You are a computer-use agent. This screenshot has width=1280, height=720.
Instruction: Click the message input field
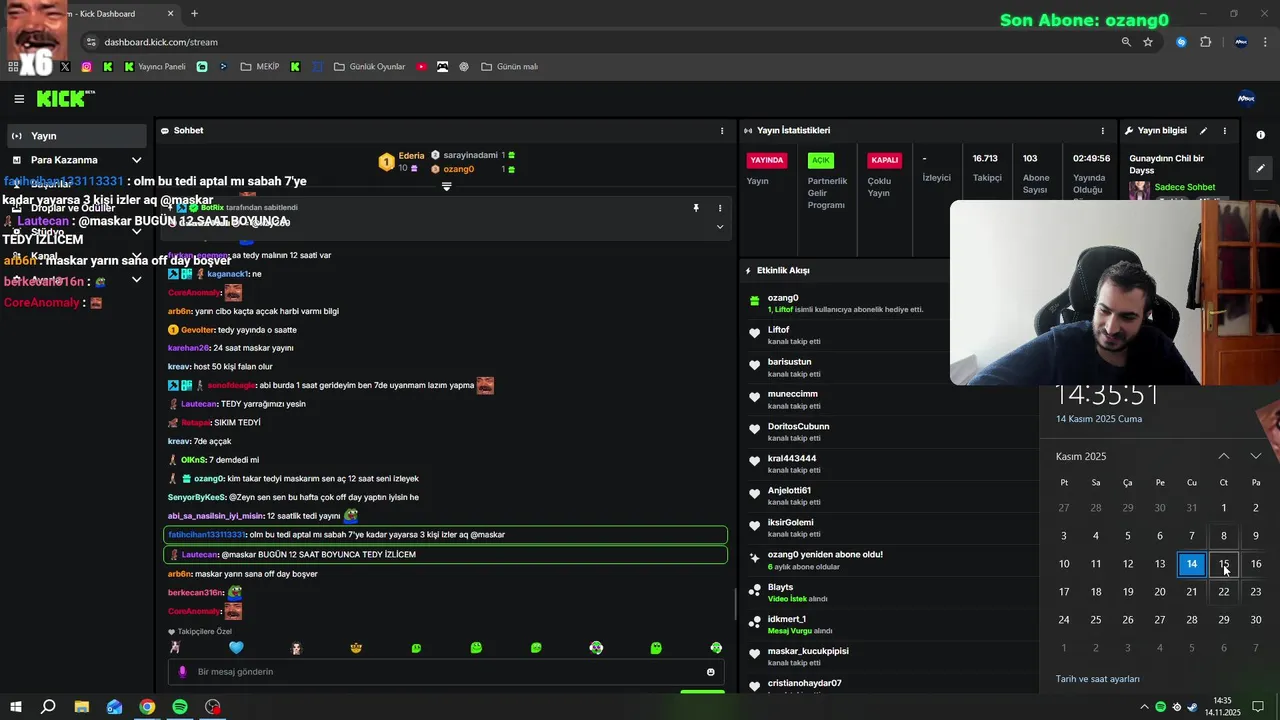tap(446, 672)
